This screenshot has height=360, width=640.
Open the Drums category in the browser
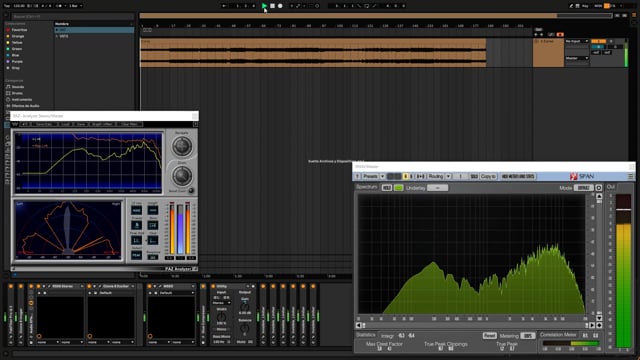point(17,93)
